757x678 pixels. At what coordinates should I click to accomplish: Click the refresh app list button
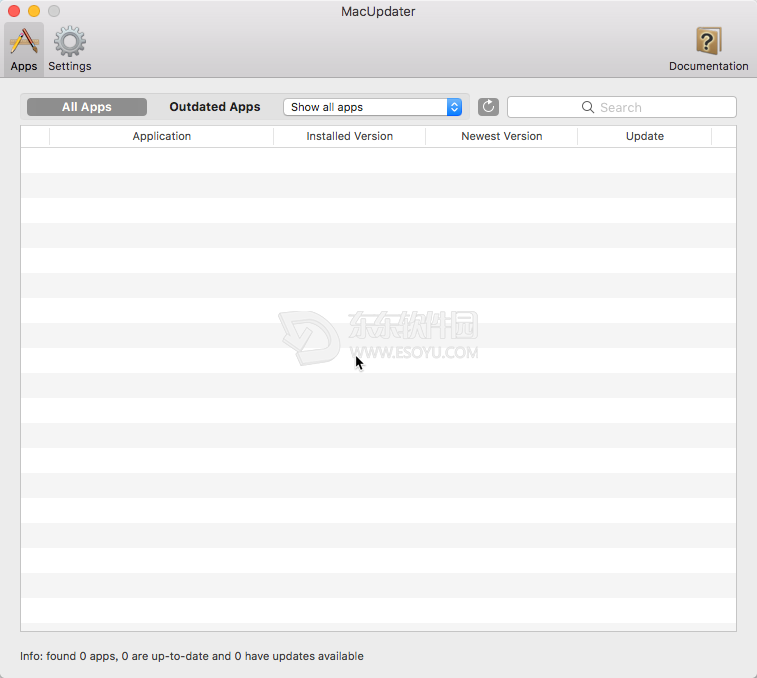pos(488,107)
